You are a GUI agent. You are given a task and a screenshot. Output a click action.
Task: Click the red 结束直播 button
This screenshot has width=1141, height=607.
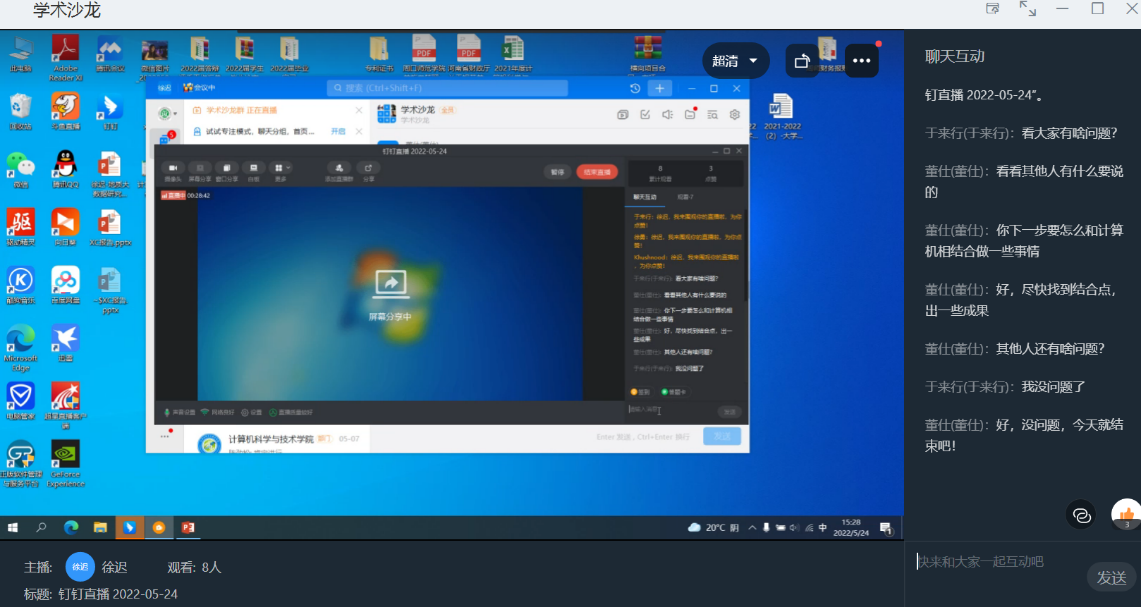[597, 172]
